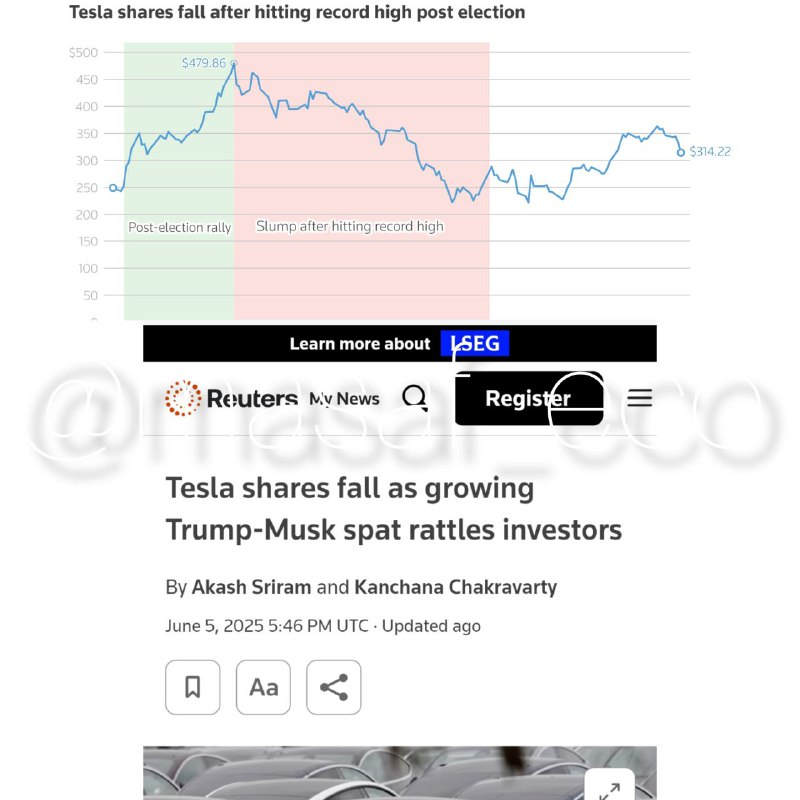
Task: Click the Learn more about LSEG banner
Action: [399, 343]
